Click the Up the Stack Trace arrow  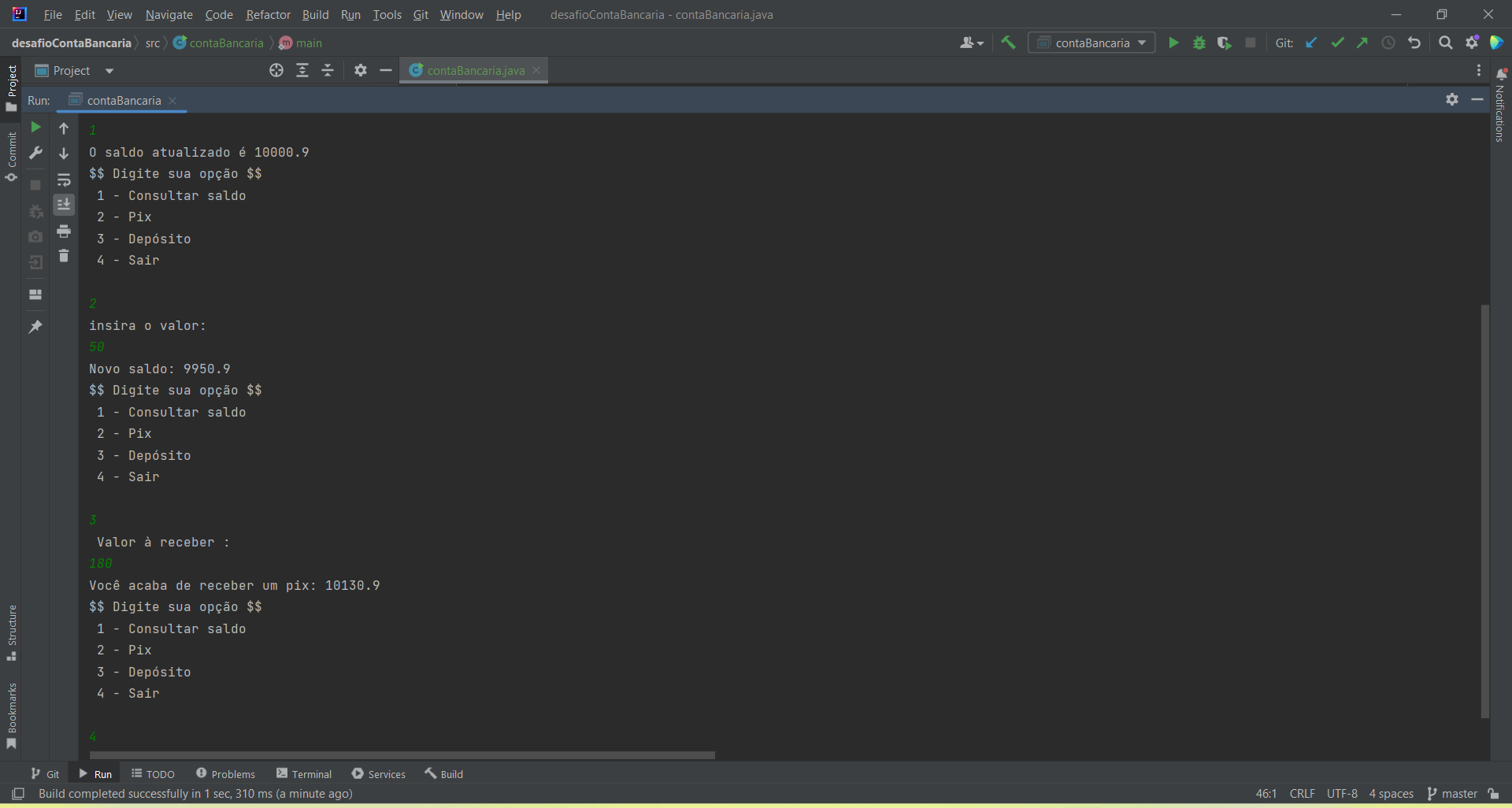64,128
